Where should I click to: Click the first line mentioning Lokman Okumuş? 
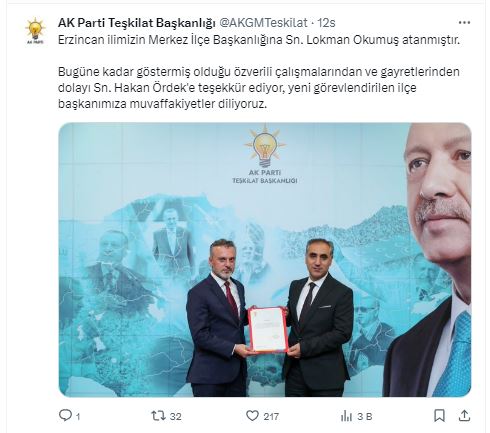[x=259, y=40]
